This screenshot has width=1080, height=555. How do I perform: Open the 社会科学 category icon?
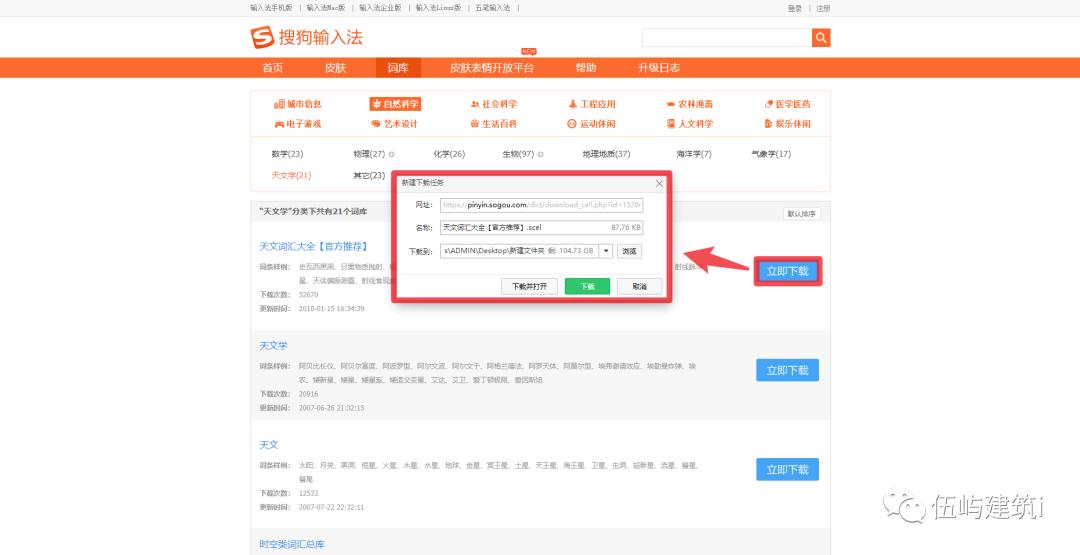(x=475, y=105)
